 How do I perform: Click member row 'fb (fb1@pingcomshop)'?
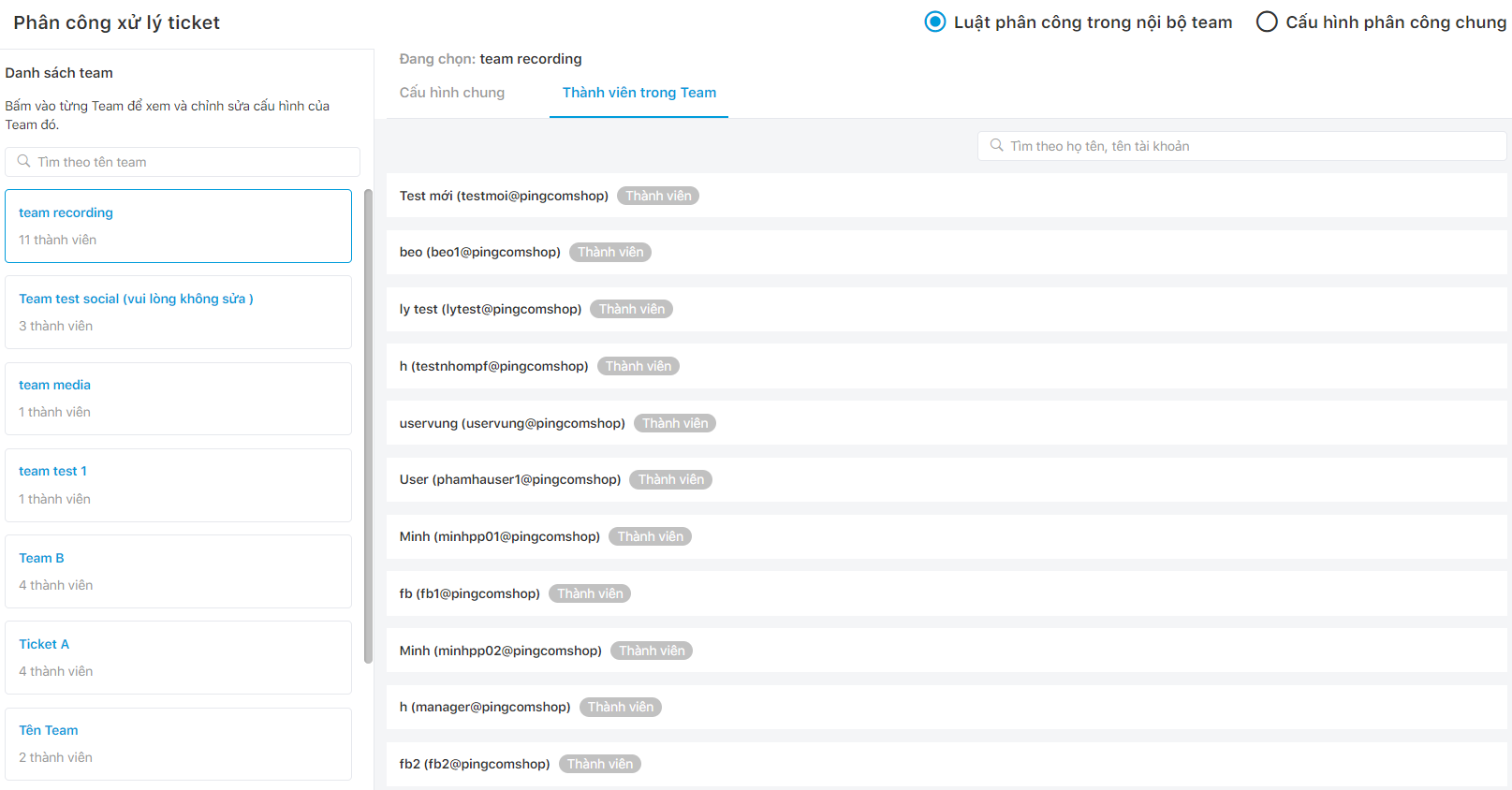coord(947,593)
